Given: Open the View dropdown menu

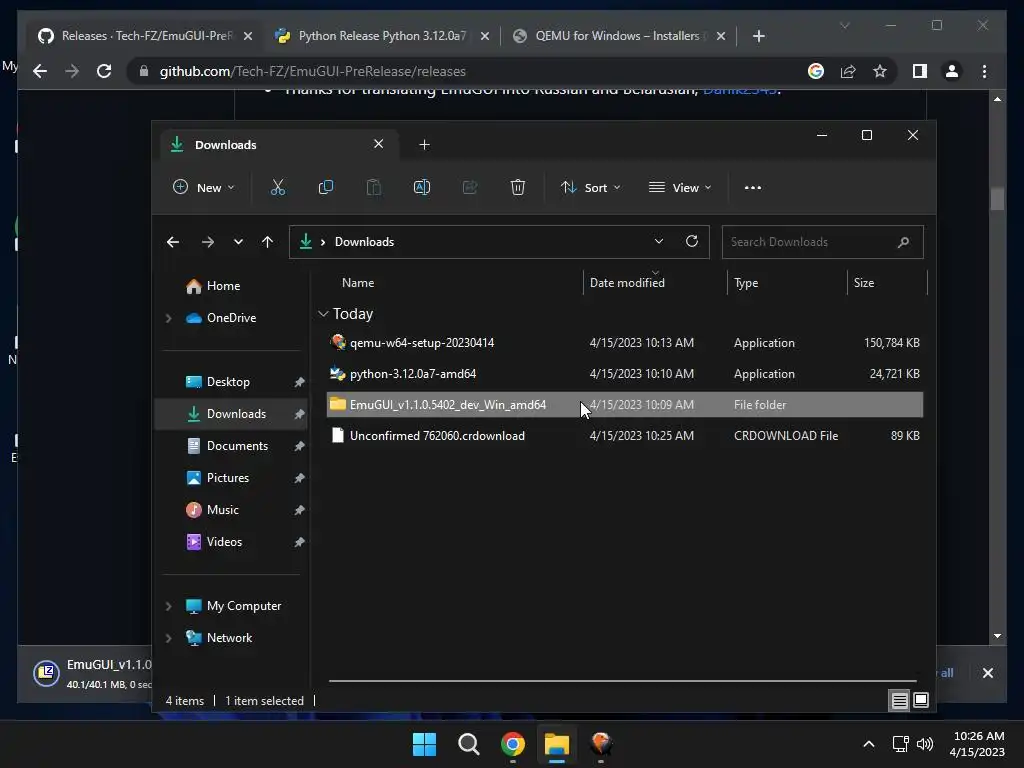Looking at the screenshot, I should point(680,187).
